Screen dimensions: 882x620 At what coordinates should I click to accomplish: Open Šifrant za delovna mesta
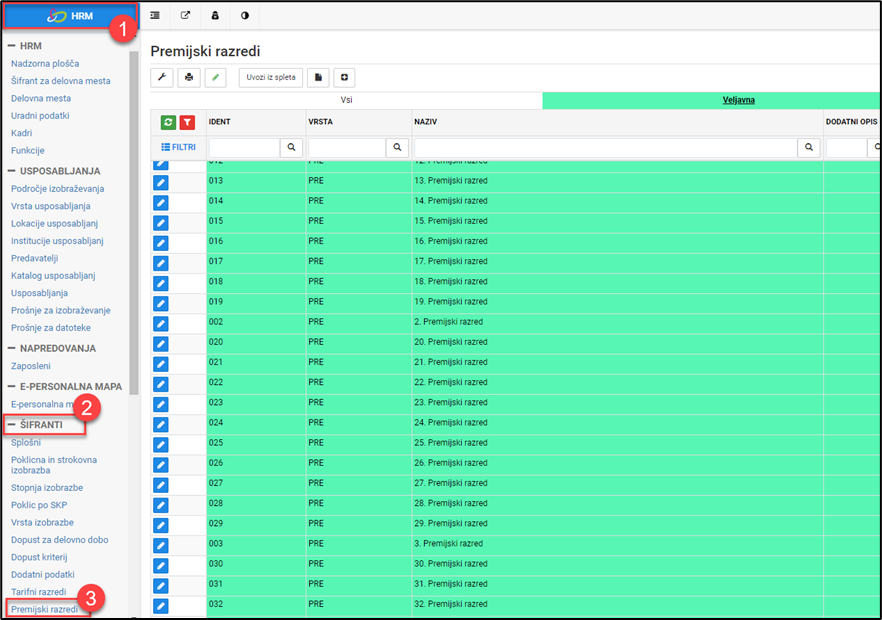(x=61, y=81)
